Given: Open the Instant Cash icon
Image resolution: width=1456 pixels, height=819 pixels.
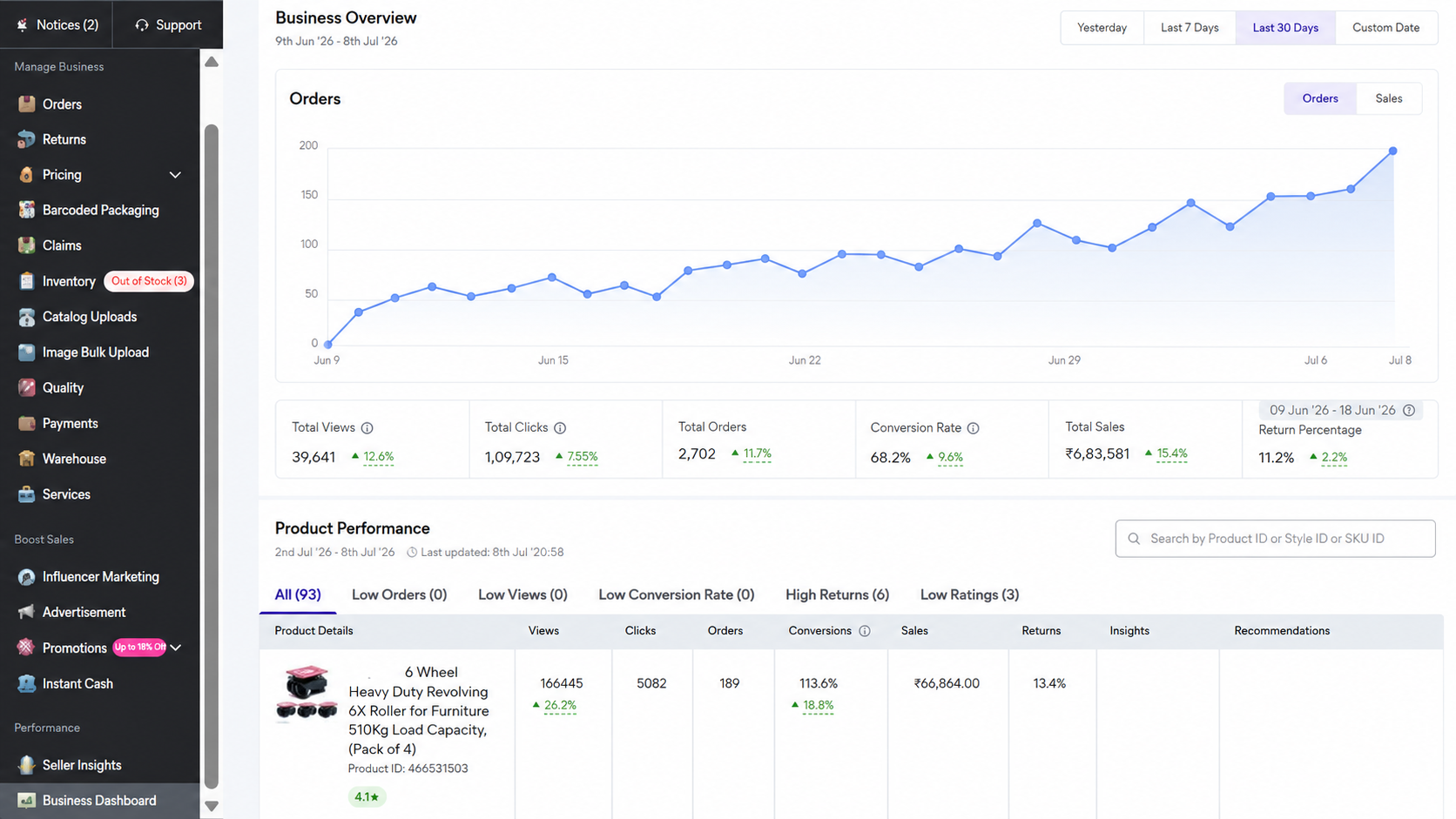Looking at the screenshot, I should click(x=26, y=683).
